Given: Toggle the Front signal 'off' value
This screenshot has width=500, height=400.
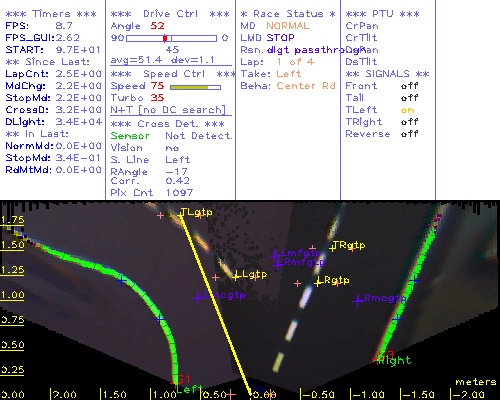Looking at the screenshot, I should 409,86.
